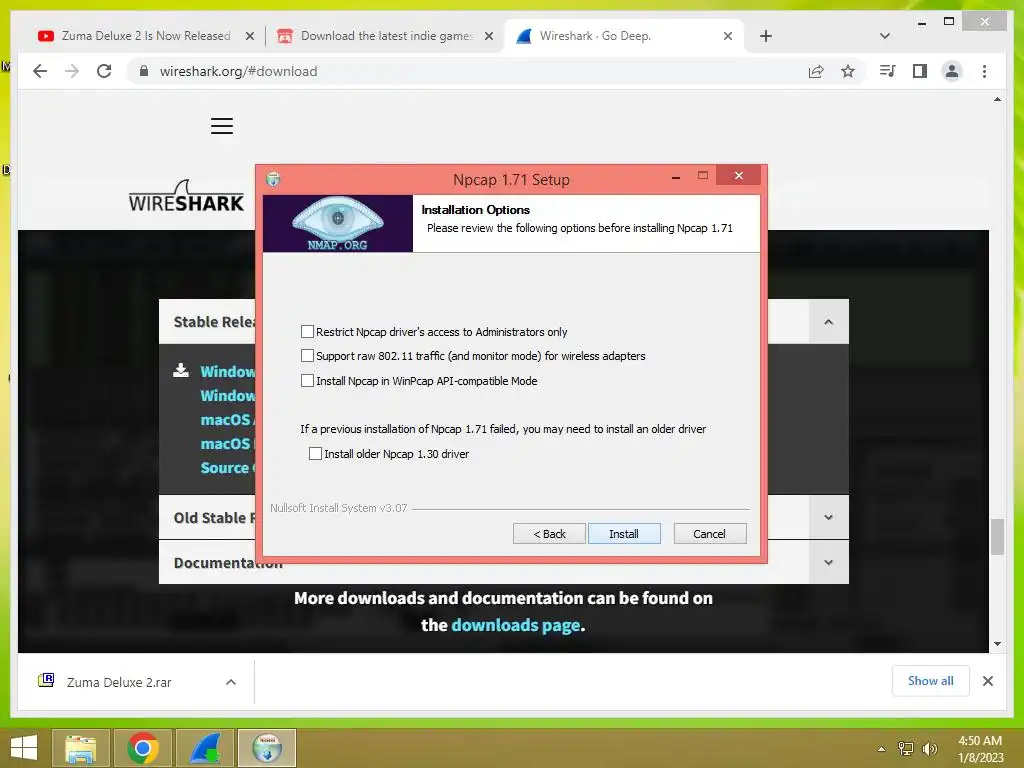Click the page scrollbar up arrow
This screenshot has width=1024, height=768.
[x=997, y=99]
